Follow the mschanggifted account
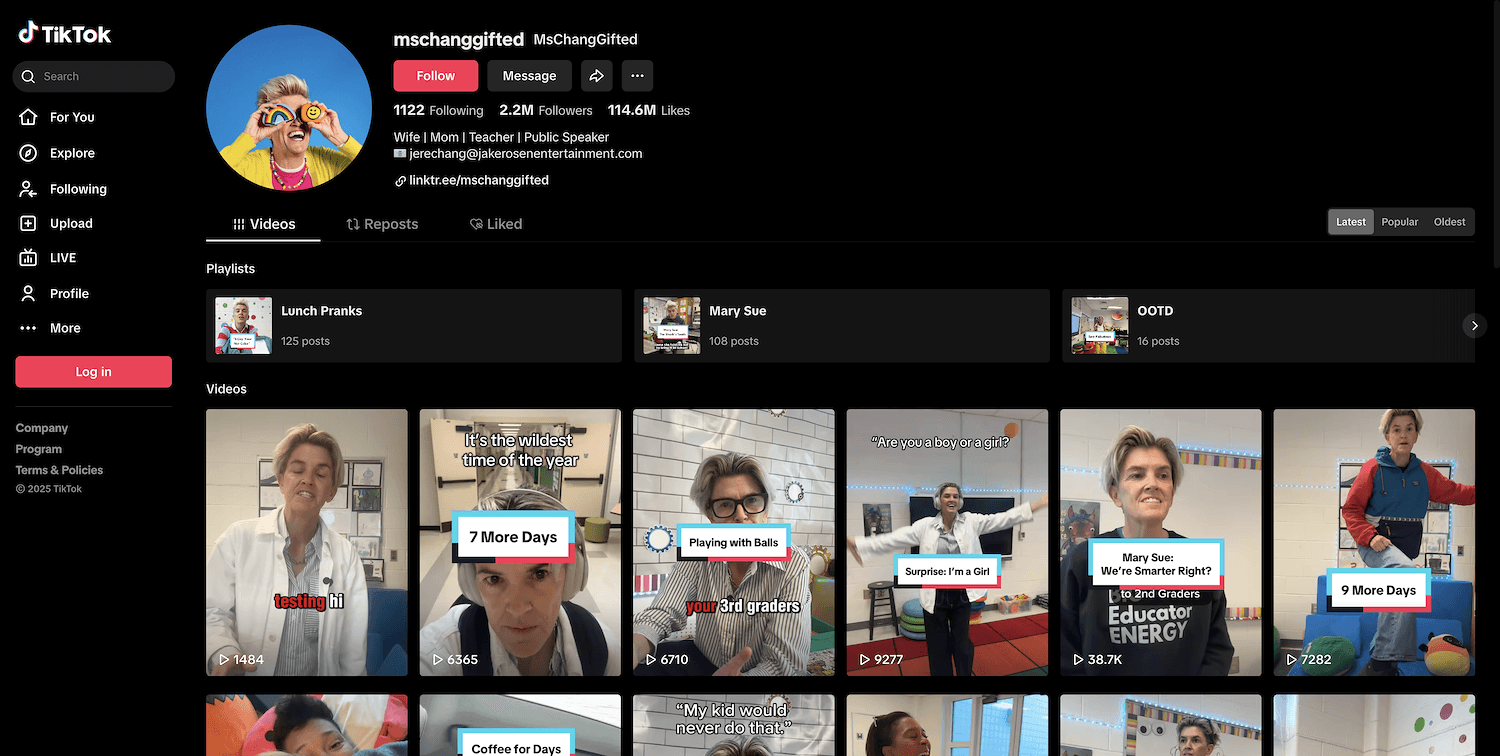This screenshot has height=756, width=1500. point(435,76)
